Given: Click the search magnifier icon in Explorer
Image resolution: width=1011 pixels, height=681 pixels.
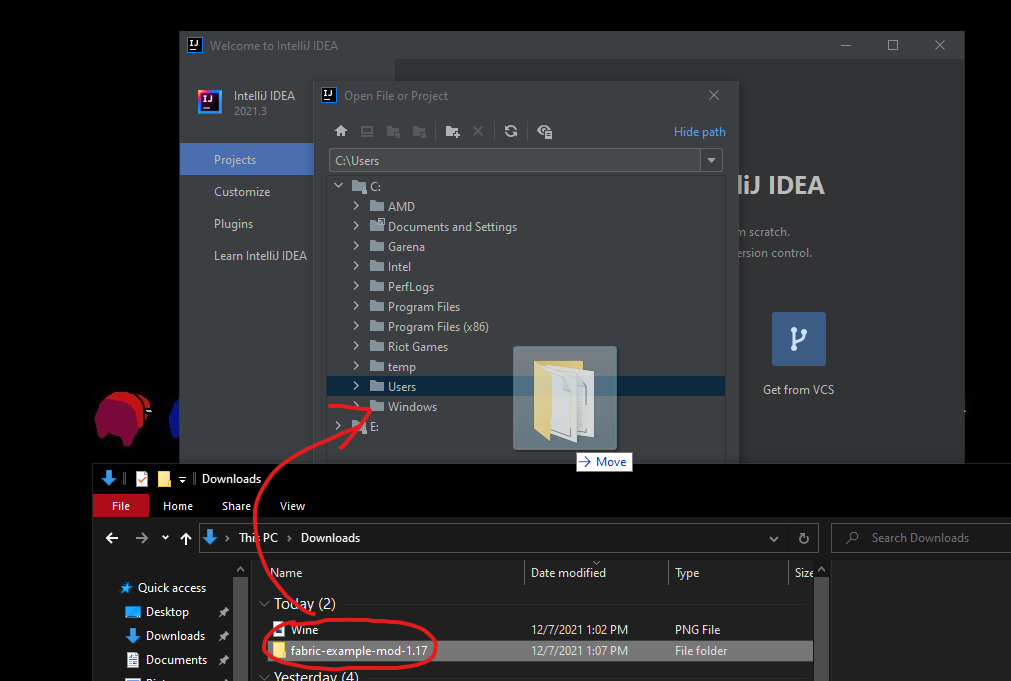Looking at the screenshot, I should 852,538.
